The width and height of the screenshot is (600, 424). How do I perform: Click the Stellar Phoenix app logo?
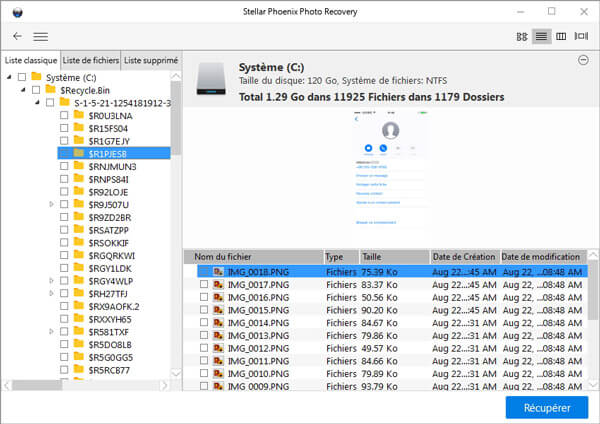click(17, 13)
